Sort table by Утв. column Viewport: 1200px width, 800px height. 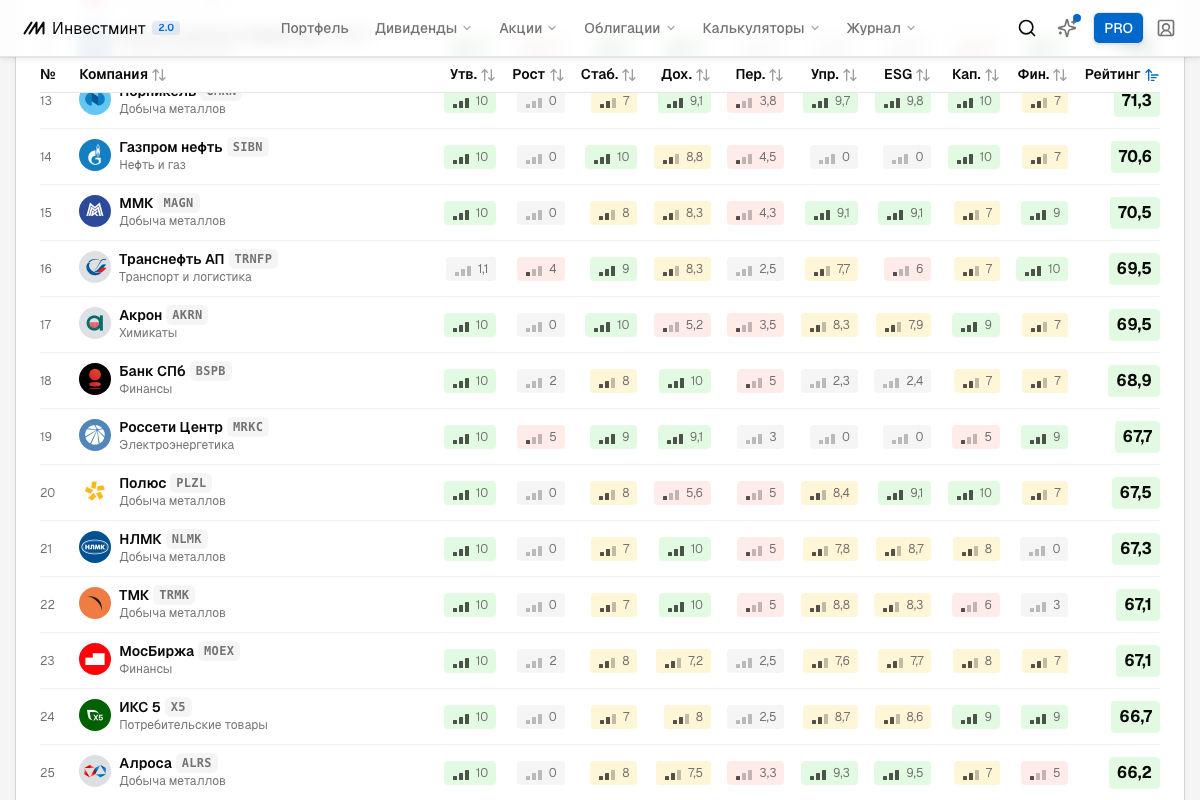tap(472, 74)
